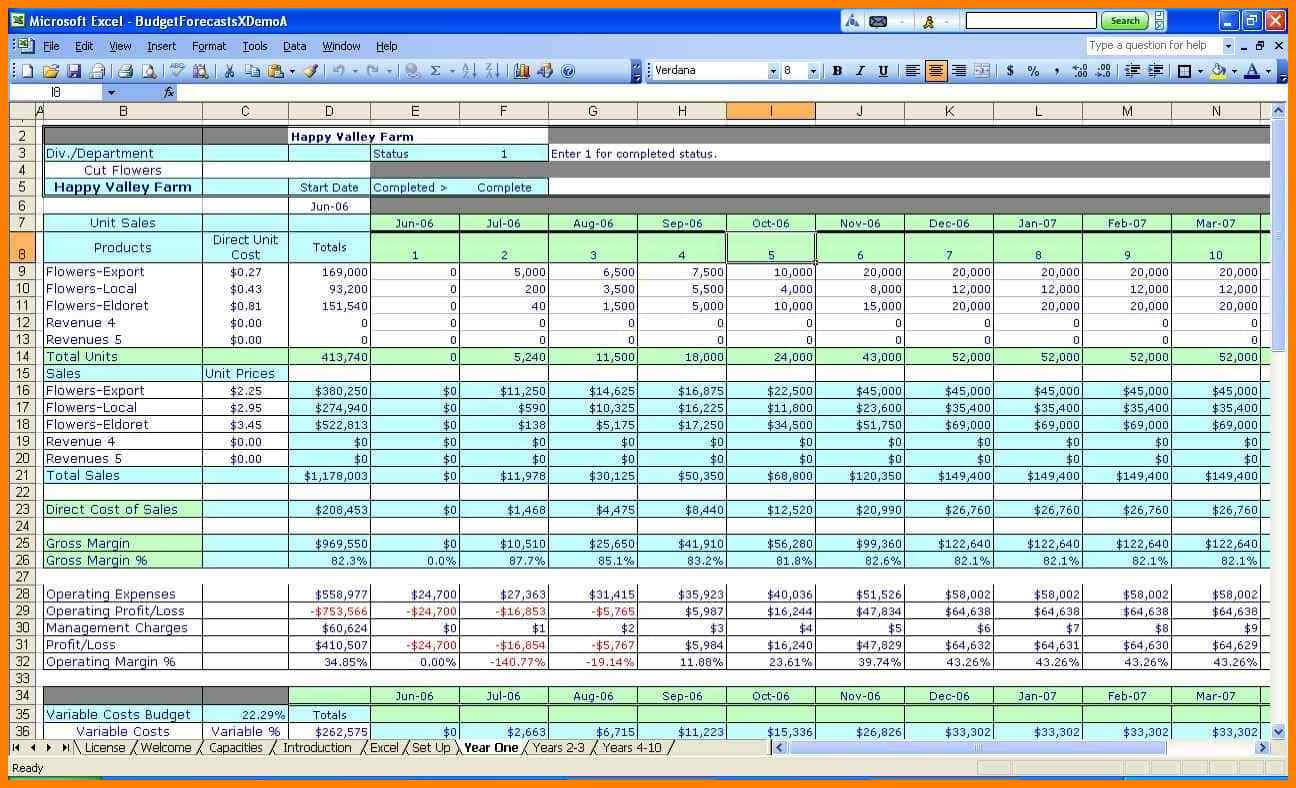Click the Cut scissors icon
Viewport: 1296px width, 788px height.
229,71
